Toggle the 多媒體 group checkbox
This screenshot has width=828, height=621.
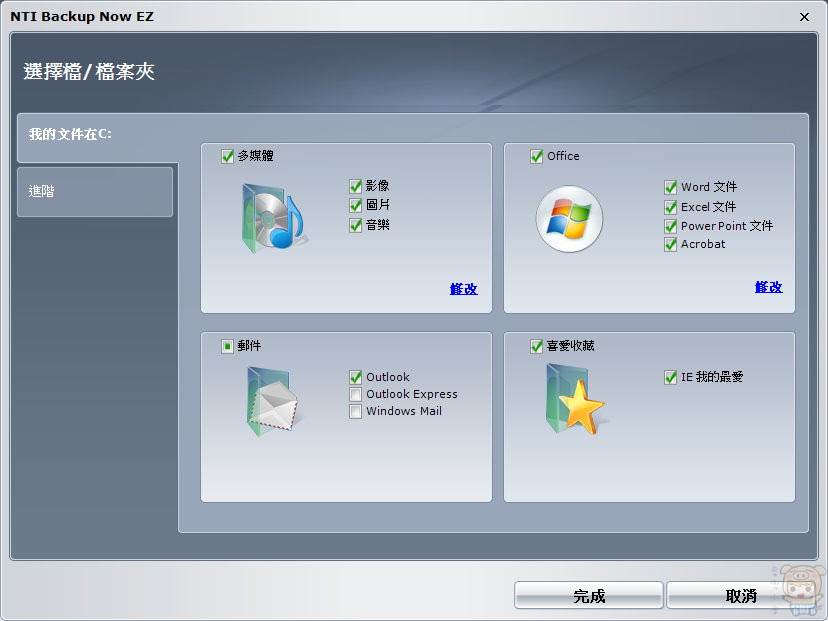pos(227,156)
